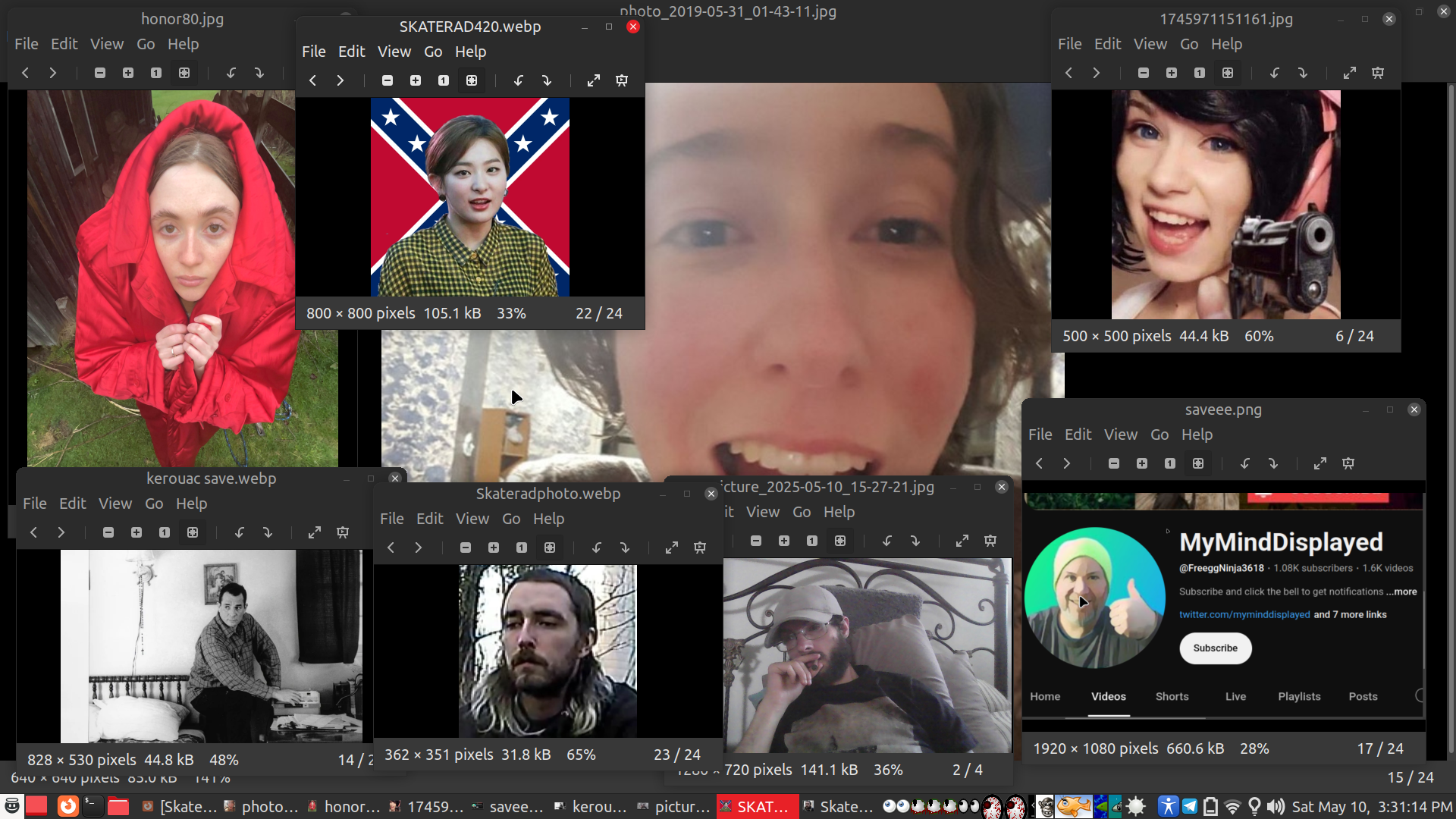The width and height of the screenshot is (1456, 819).
Task: Zoom in on SKATERAD420.webp image
Action: [416, 80]
